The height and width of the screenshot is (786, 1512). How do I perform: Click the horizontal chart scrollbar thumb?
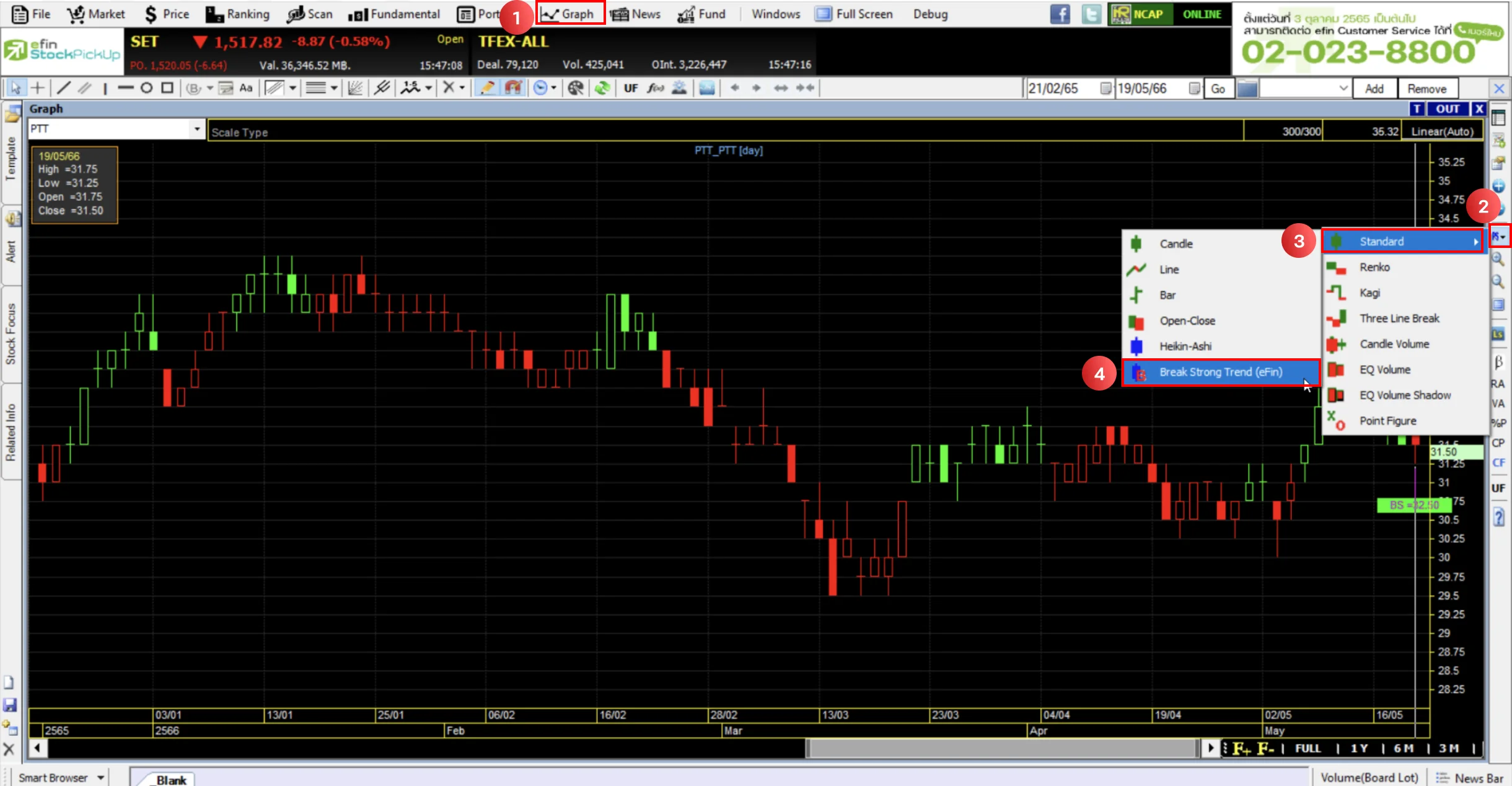(x=1001, y=748)
